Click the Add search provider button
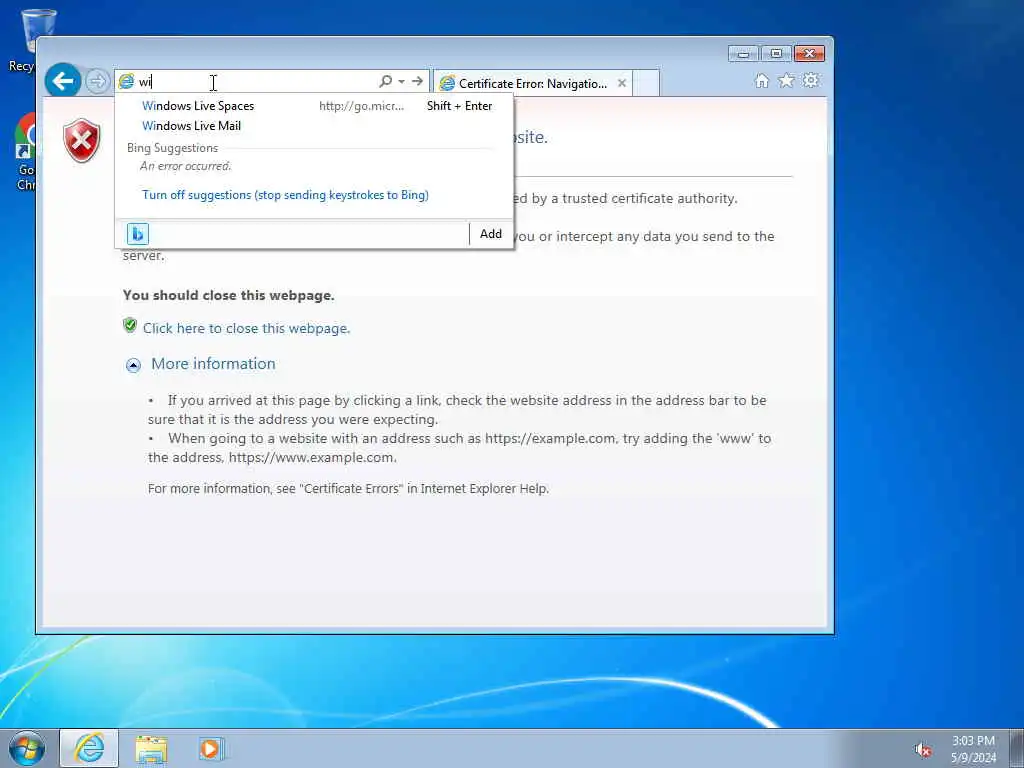Image resolution: width=1024 pixels, height=768 pixels. tap(491, 234)
